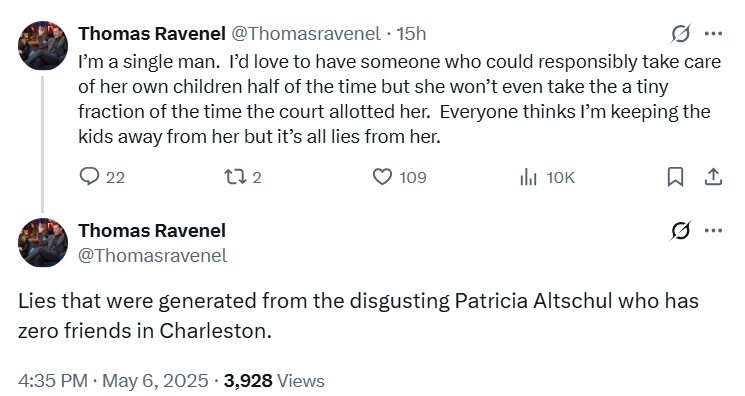Retweet the first Thomas Ravenel tweet
The image size is (745, 396).
[235, 177]
